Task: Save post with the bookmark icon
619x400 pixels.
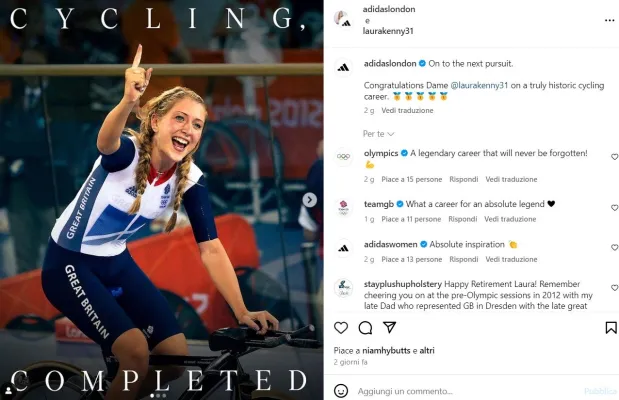Action: pyautogui.click(x=611, y=328)
